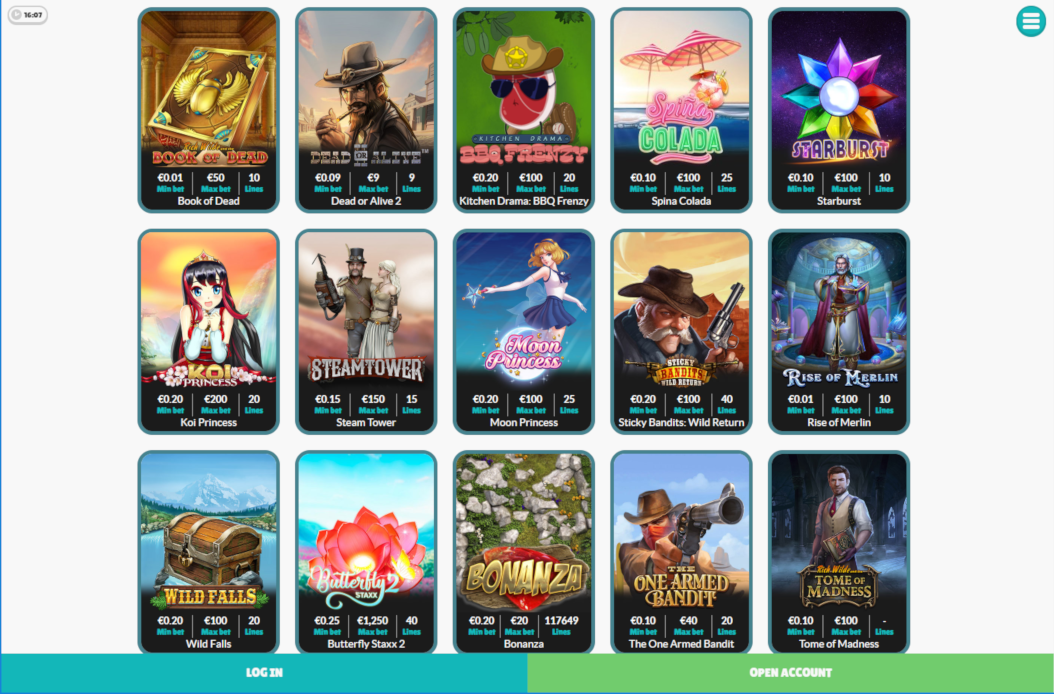Screen dimensions: 1054x694
Task: Select Kitchen Drama: BBQ Frenzy game tile
Action: click(x=524, y=110)
